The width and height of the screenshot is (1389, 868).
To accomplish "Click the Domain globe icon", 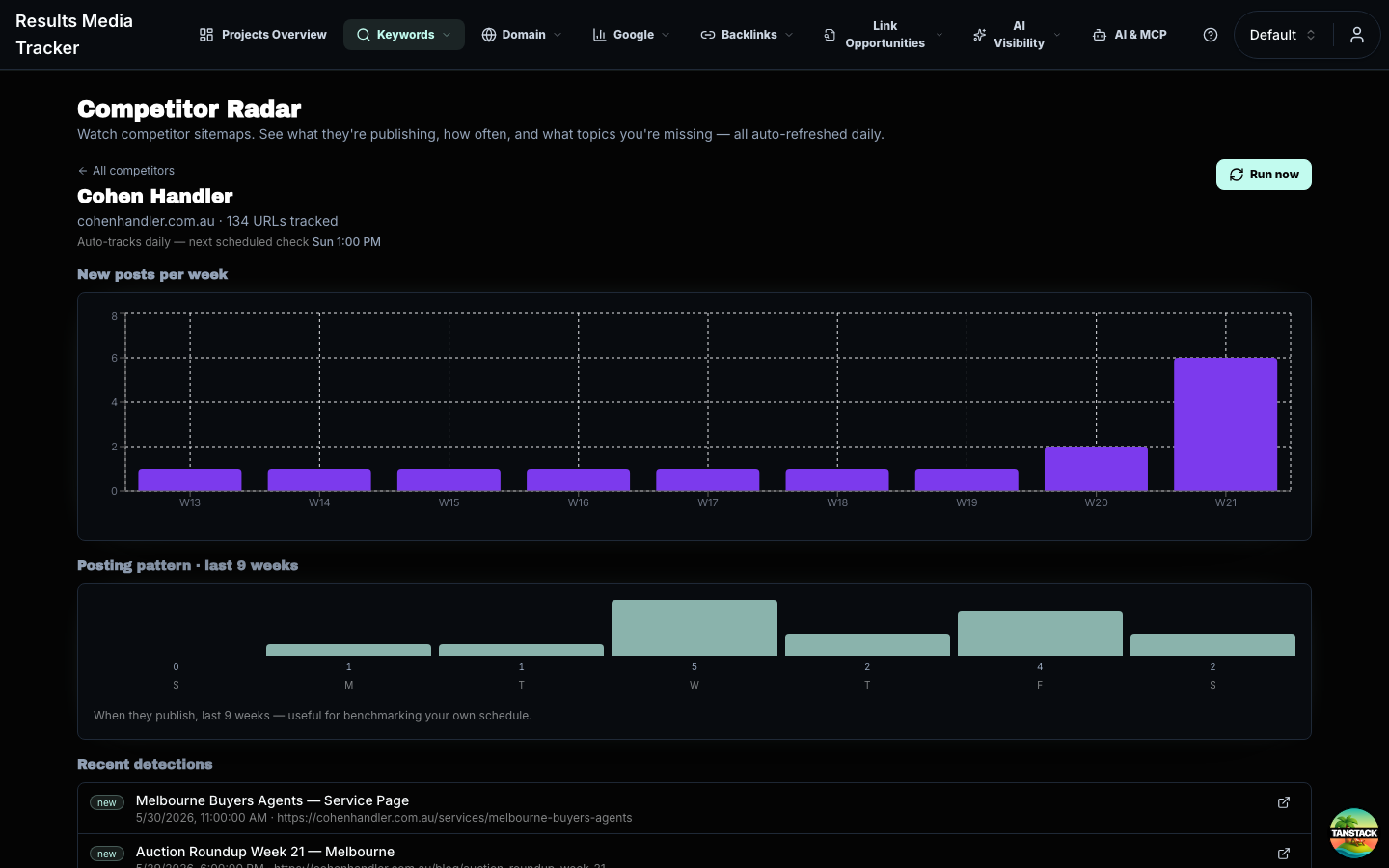I will (489, 35).
